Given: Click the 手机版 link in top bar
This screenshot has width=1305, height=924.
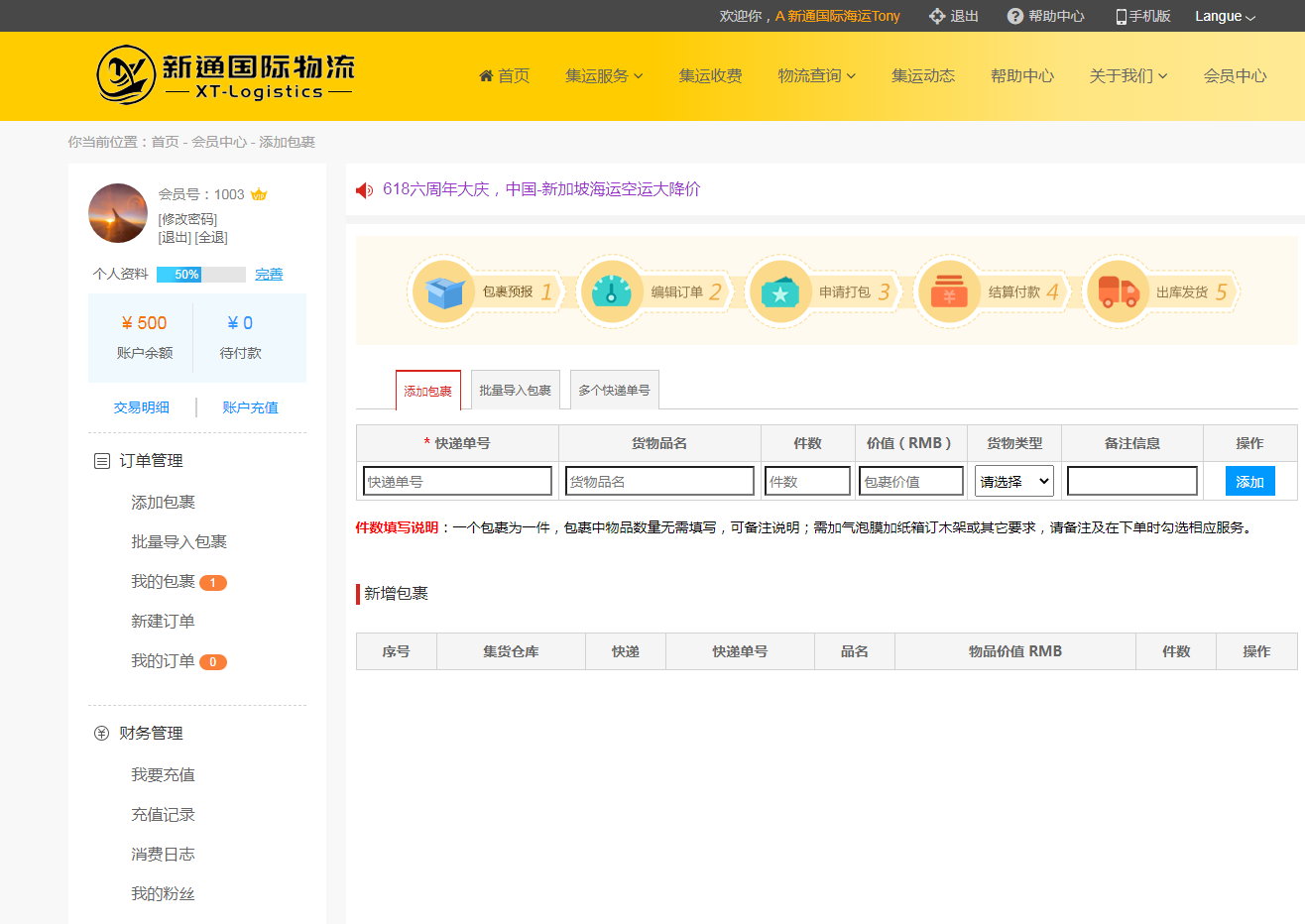Looking at the screenshot, I should 1149,16.
